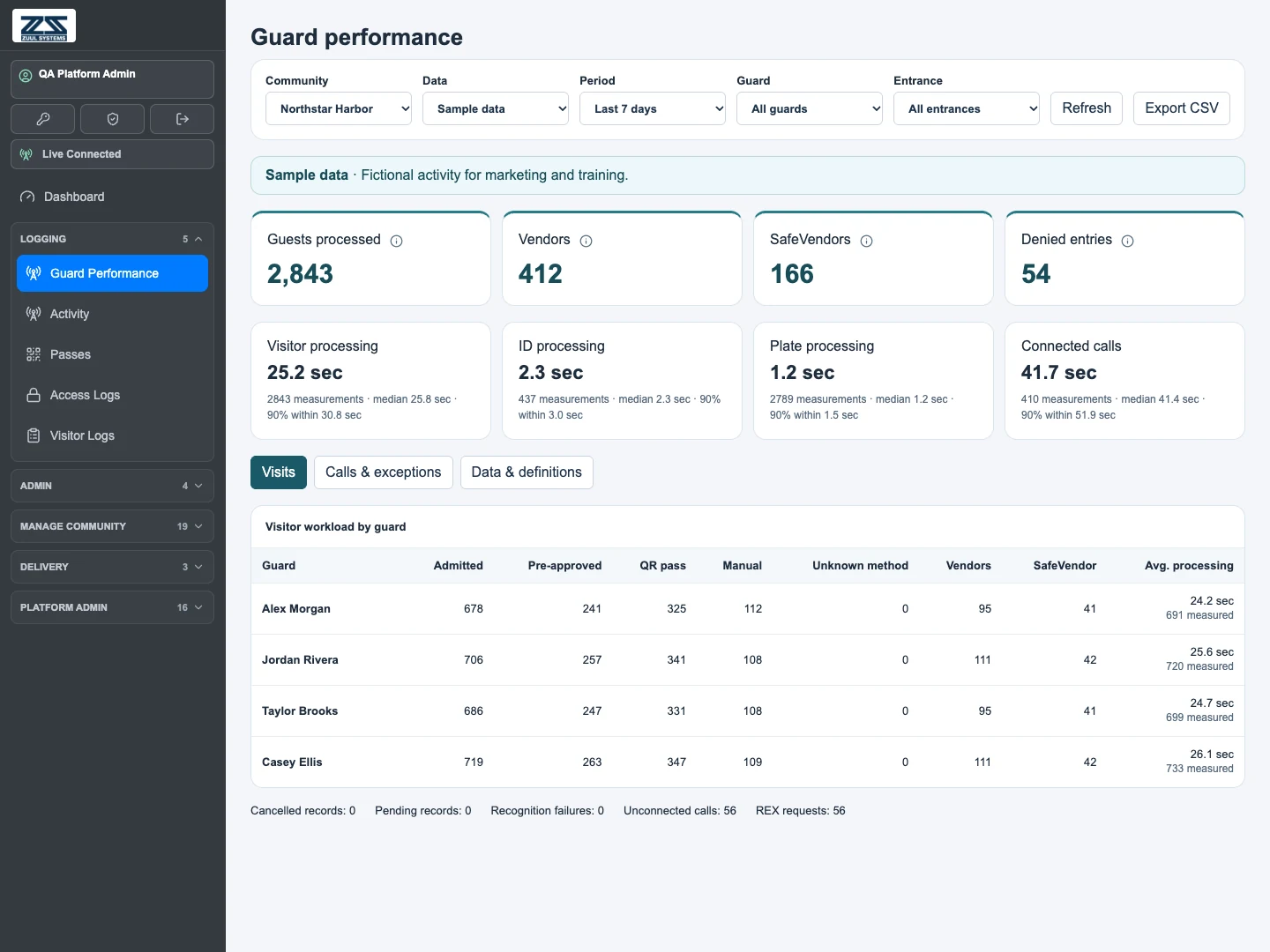Screen dimensions: 1270x952
Task: Click the QA Platform Admin user icon
Action: click(26, 75)
